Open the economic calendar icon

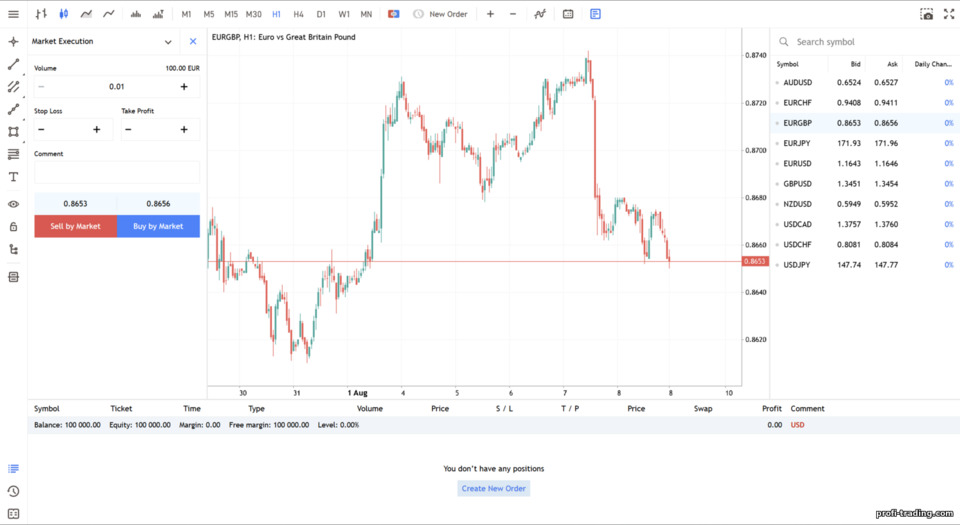pos(568,14)
